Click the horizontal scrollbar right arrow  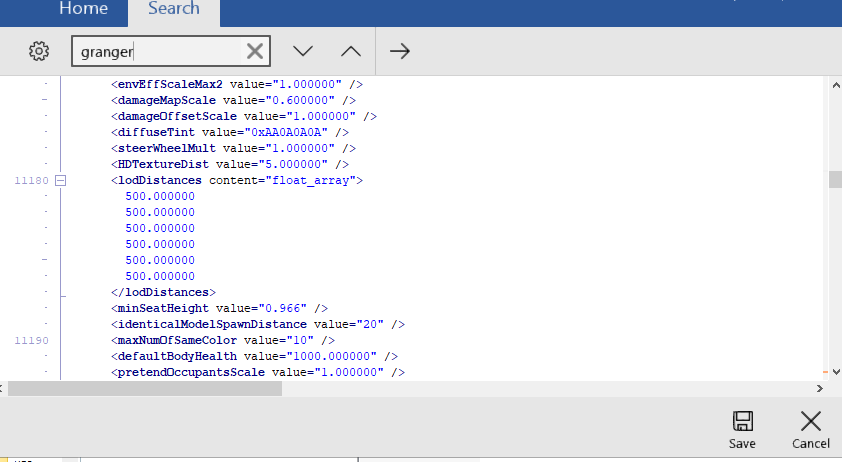[x=818, y=388]
